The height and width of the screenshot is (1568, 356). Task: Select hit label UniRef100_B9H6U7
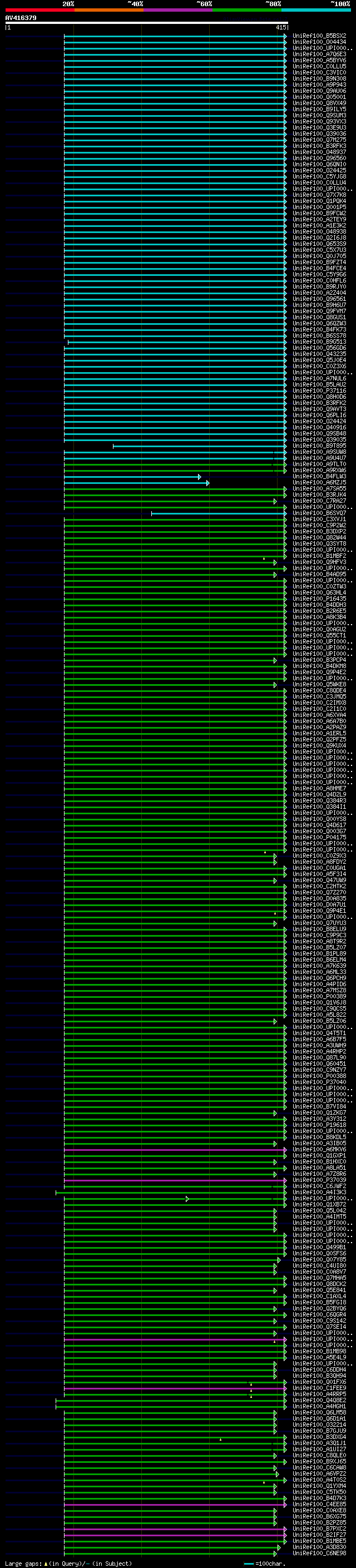[x=319, y=305]
